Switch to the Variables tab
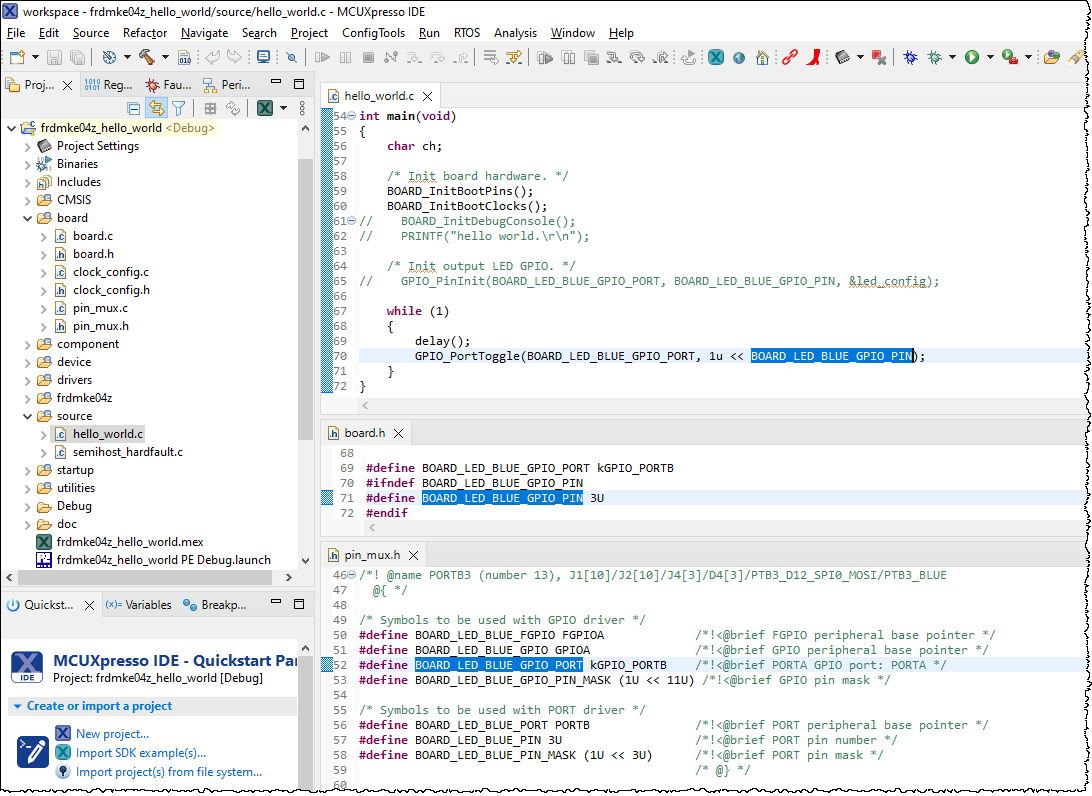Image resolution: width=1092 pixels, height=796 pixels. pos(139,605)
